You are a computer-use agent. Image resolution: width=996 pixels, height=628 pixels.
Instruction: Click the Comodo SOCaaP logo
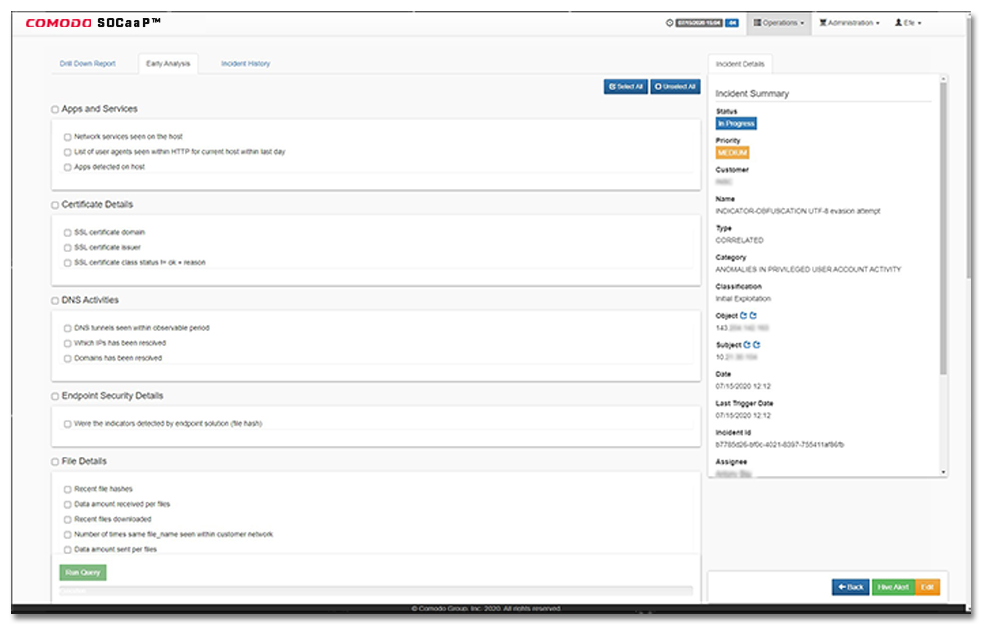[x=93, y=23]
